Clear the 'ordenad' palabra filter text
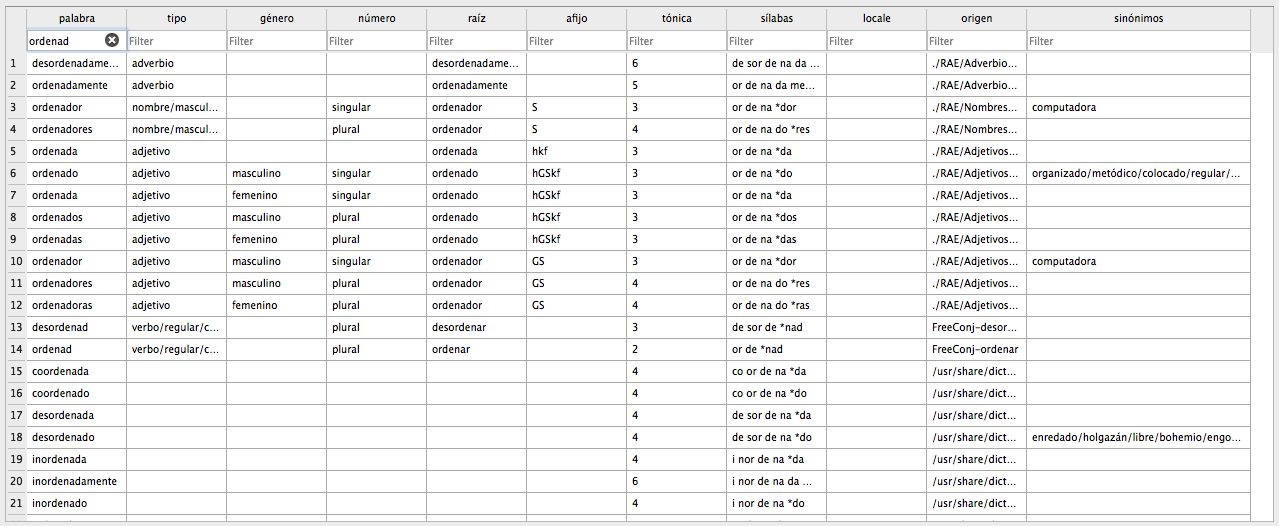 [x=112, y=40]
